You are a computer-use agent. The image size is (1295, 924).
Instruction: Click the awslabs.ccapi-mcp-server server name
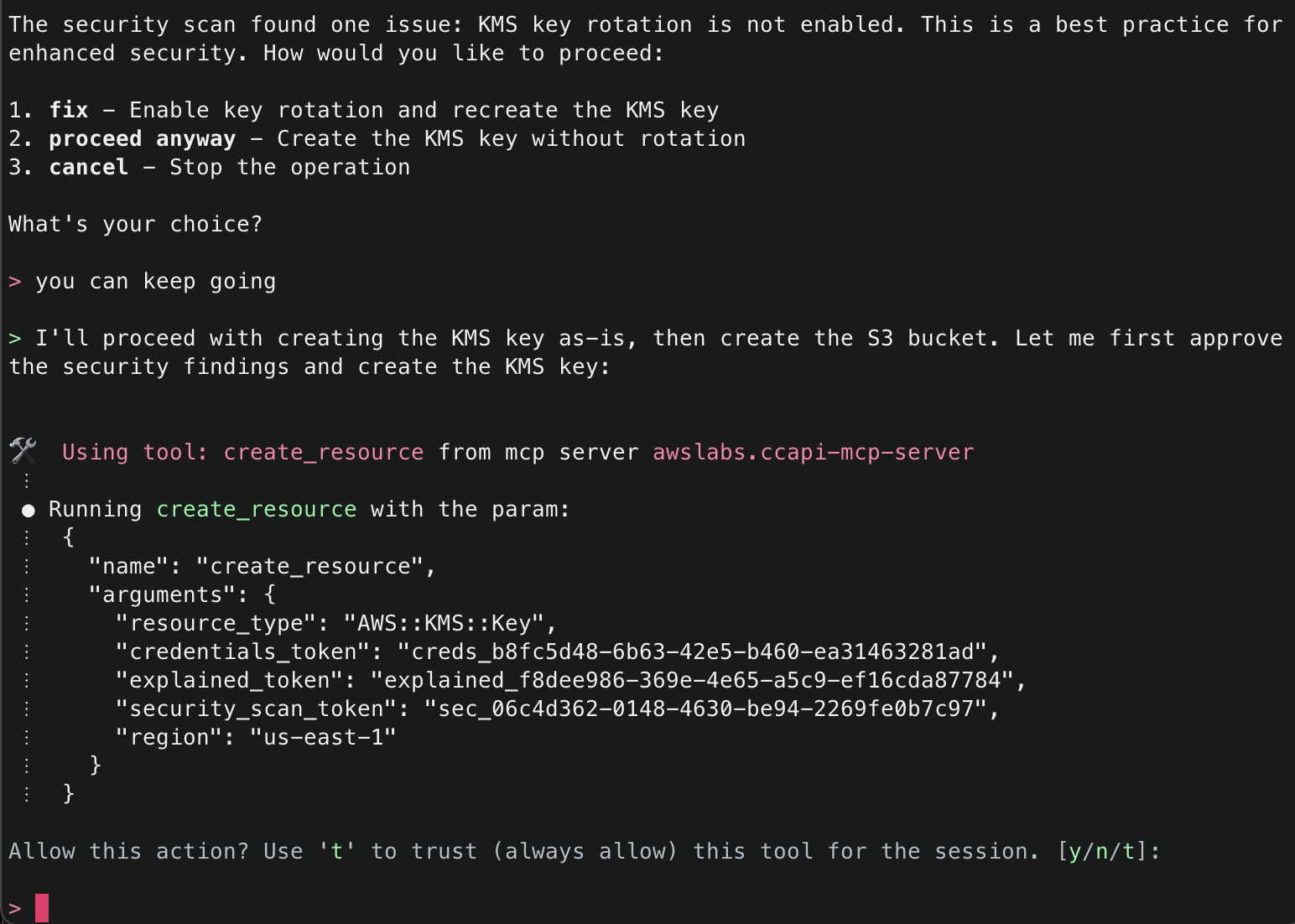click(x=813, y=453)
